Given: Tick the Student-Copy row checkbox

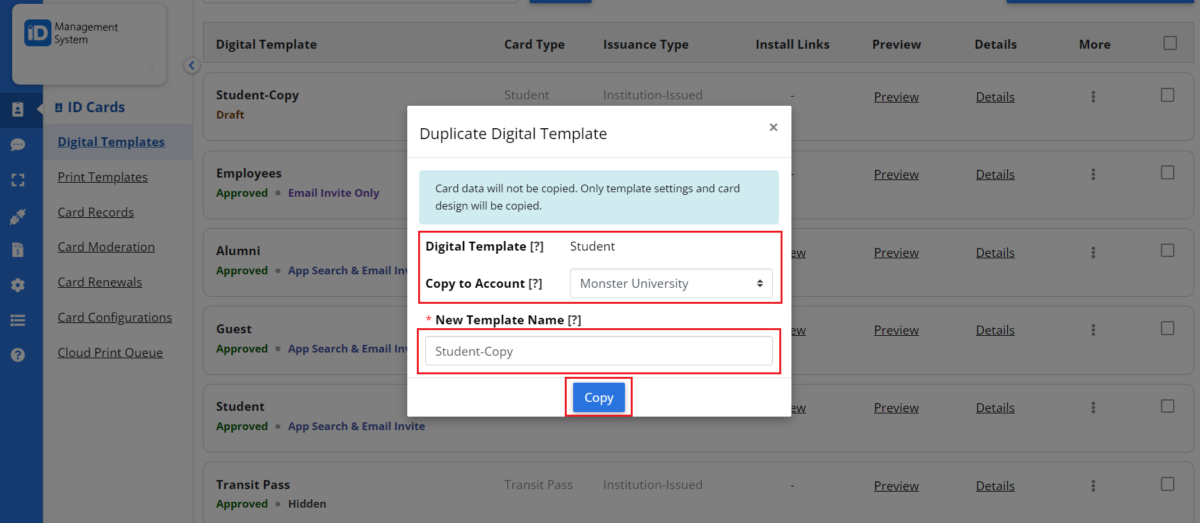Looking at the screenshot, I should (1167, 95).
